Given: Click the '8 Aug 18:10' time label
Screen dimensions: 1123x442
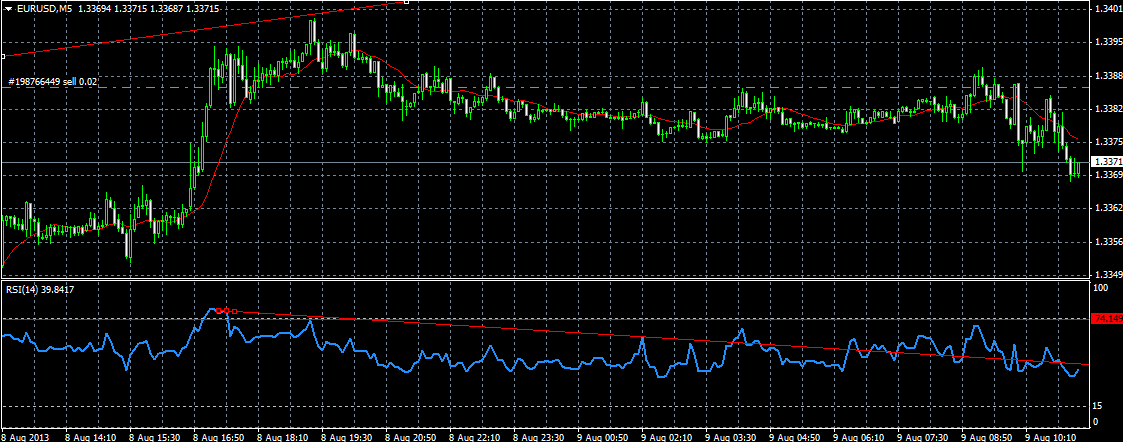Looking at the screenshot, I should click(283, 436).
